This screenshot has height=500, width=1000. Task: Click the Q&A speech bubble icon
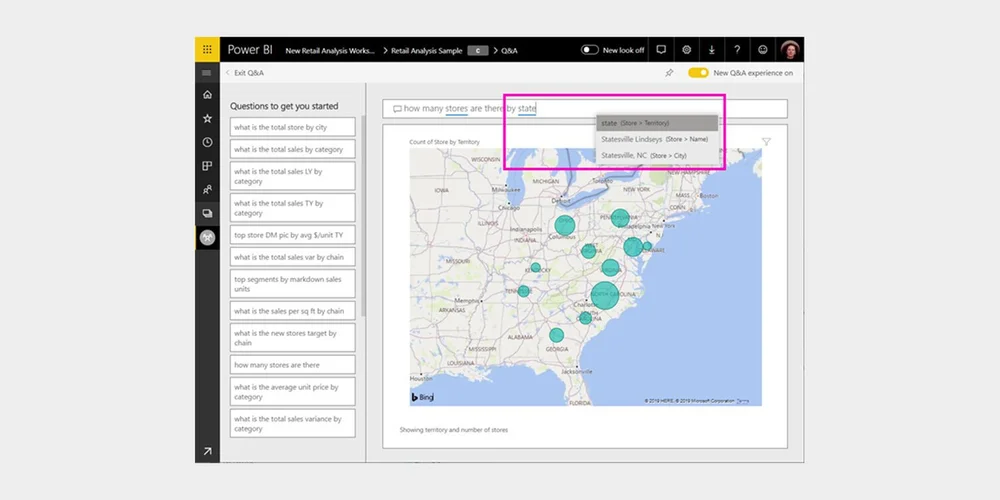397,109
